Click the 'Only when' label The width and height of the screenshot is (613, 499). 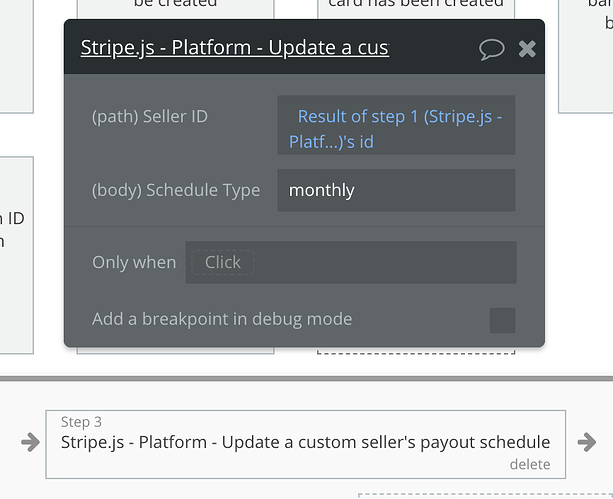click(134, 262)
